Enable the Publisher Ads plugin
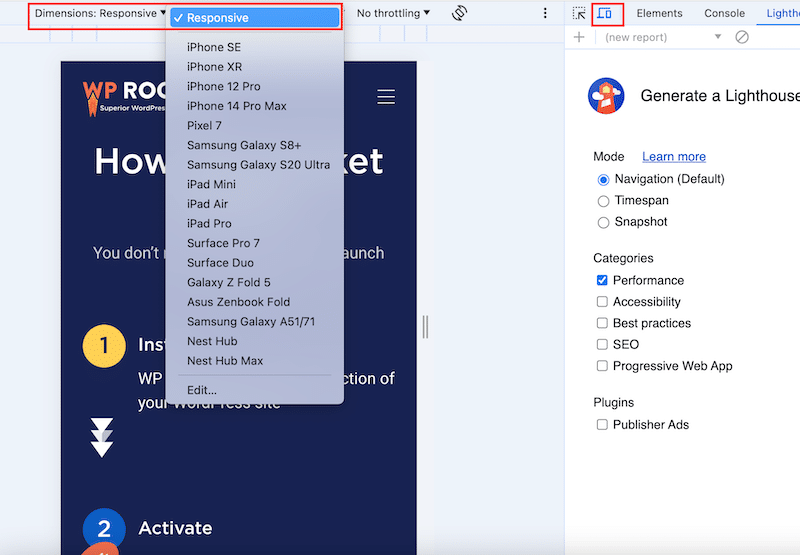 pyautogui.click(x=602, y=424)
